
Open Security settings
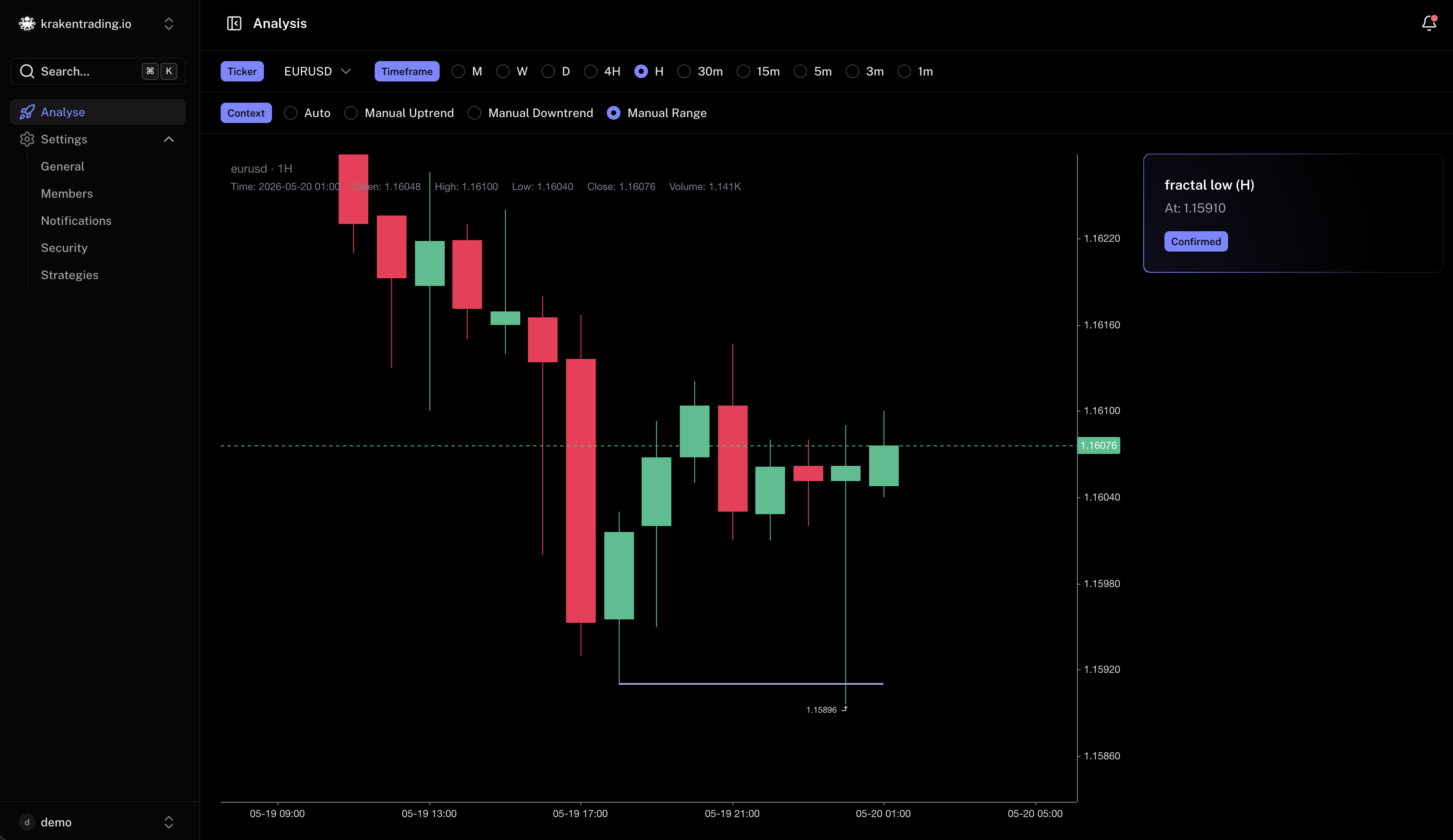coord(64,248)
